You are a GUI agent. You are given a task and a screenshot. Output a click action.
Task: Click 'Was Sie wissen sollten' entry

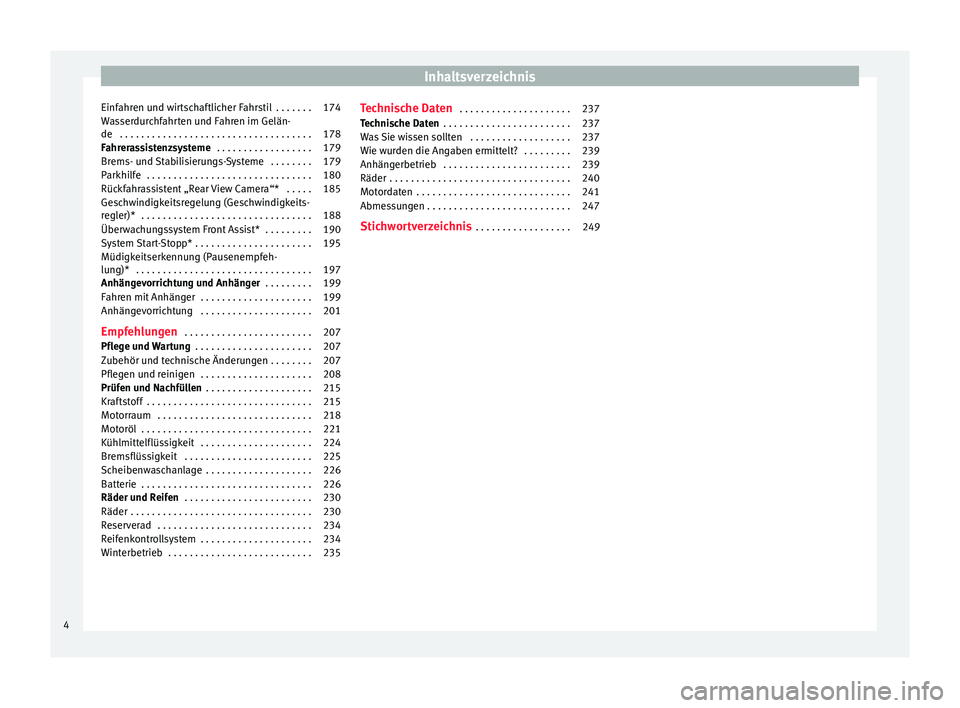click(x=480, y=137)
